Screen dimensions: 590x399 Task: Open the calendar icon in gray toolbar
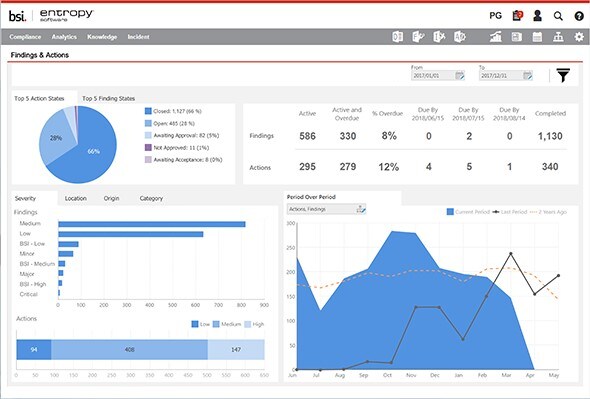pyautogui.click(x=537, y=37)
